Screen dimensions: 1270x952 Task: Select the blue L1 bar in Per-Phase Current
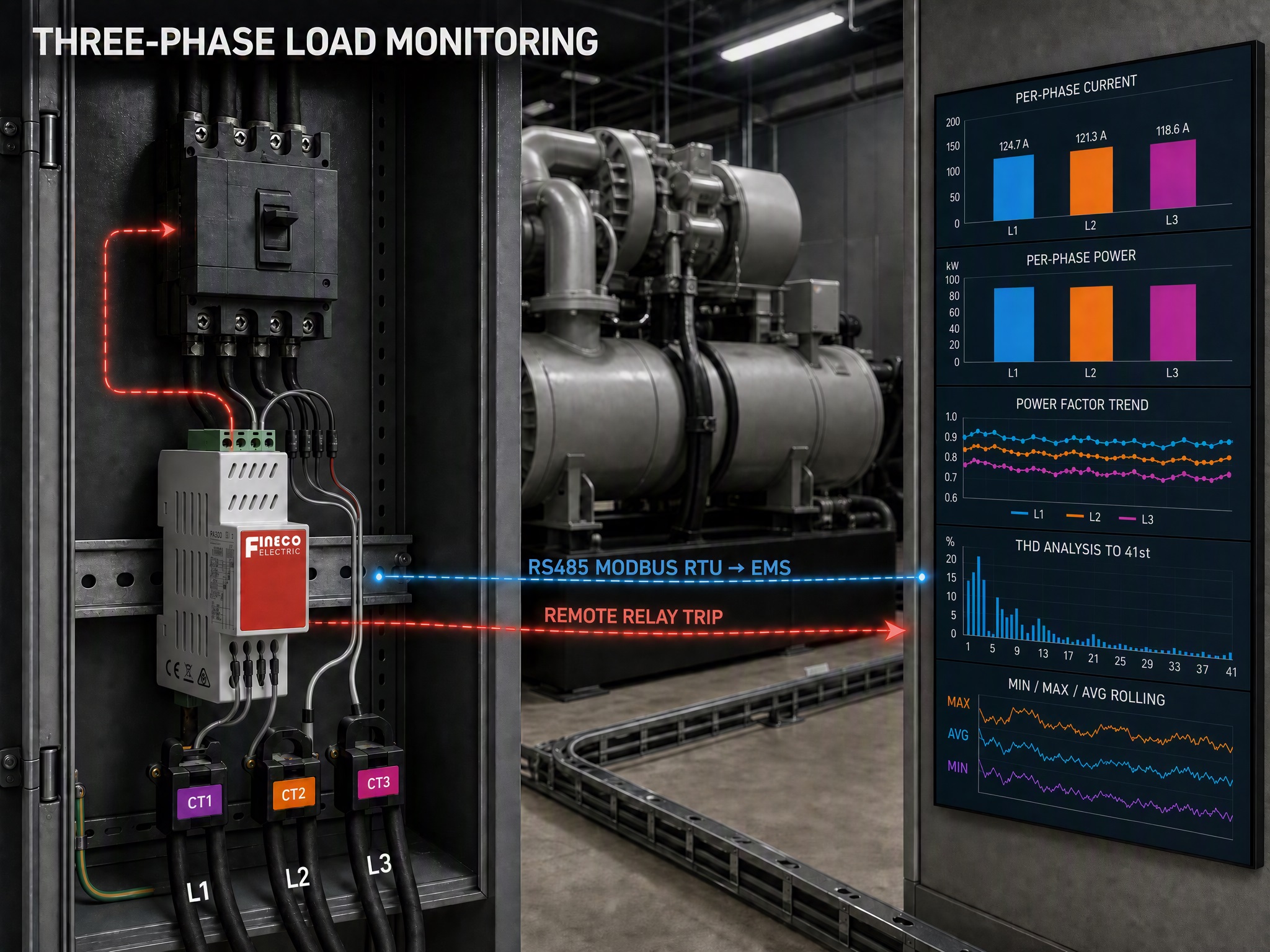(x=1013, y=187)
